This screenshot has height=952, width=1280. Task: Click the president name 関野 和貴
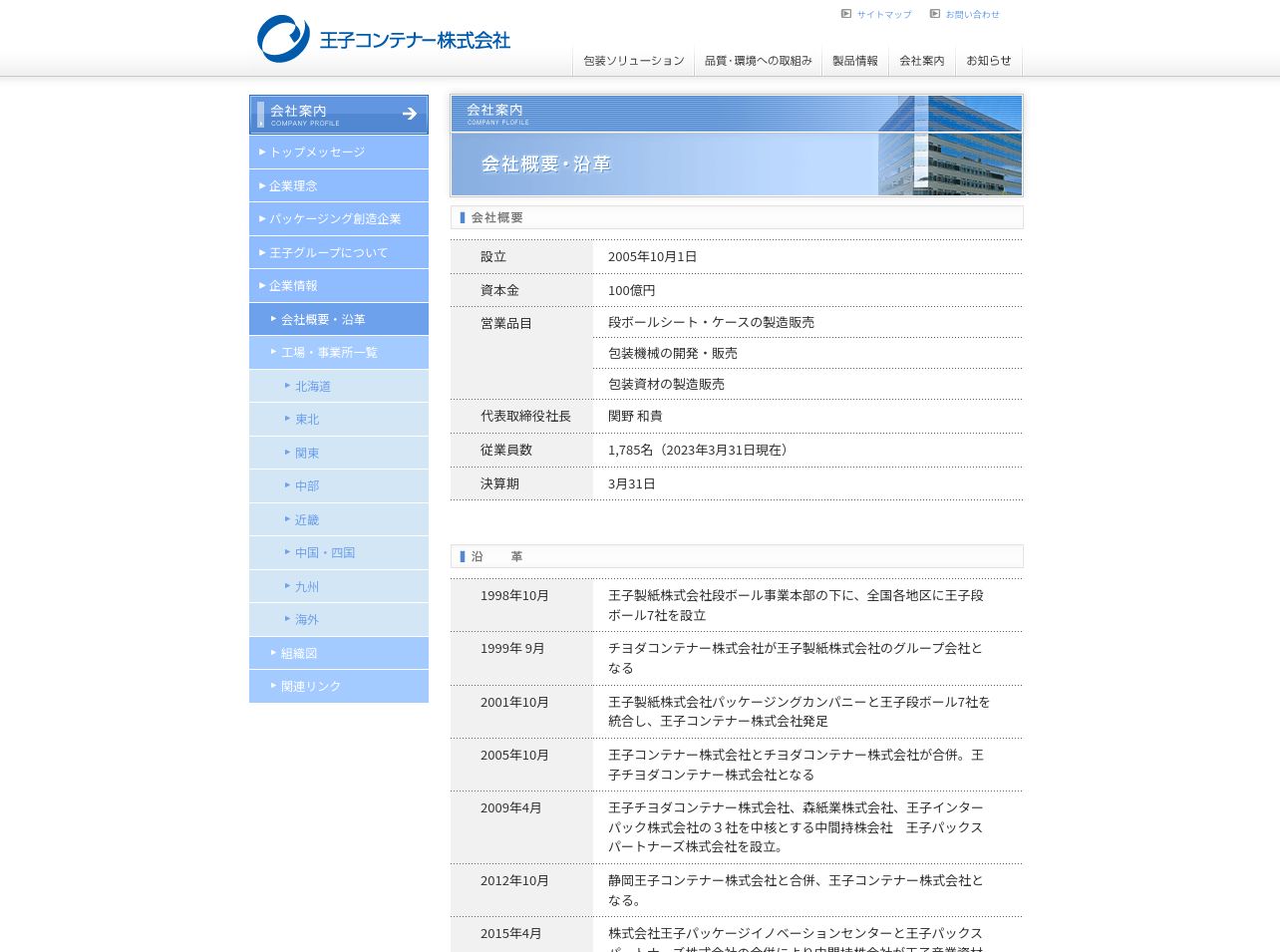(635, 416)
